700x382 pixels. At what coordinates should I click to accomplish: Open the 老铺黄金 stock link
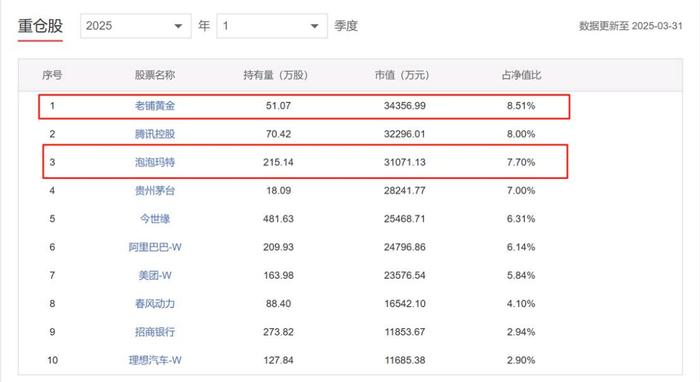coord(155,106)
